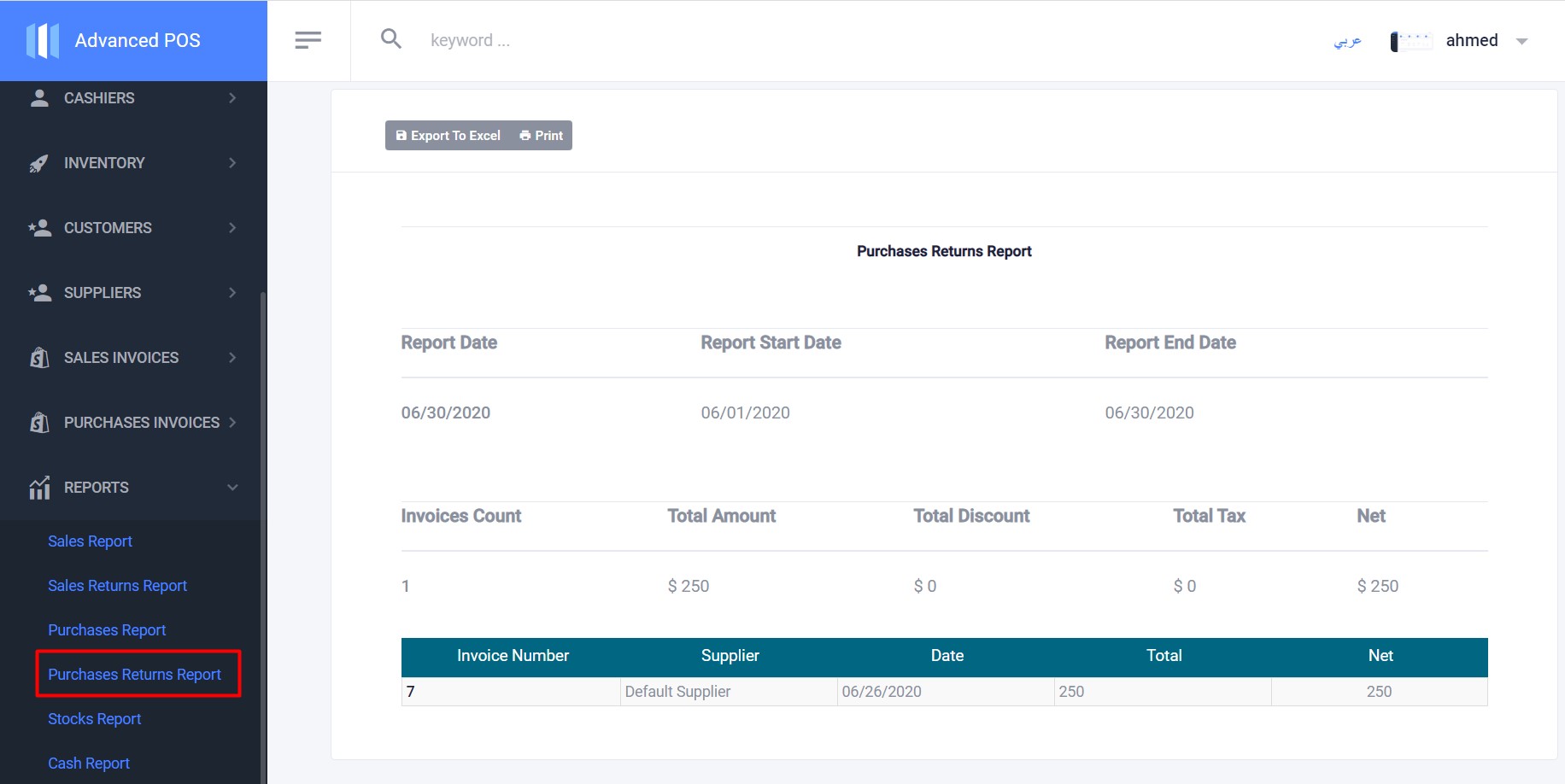Screen dimensions: 1565x784
Task: Expand the Purchases Invoices chevron
Action: tap(232, 423)
